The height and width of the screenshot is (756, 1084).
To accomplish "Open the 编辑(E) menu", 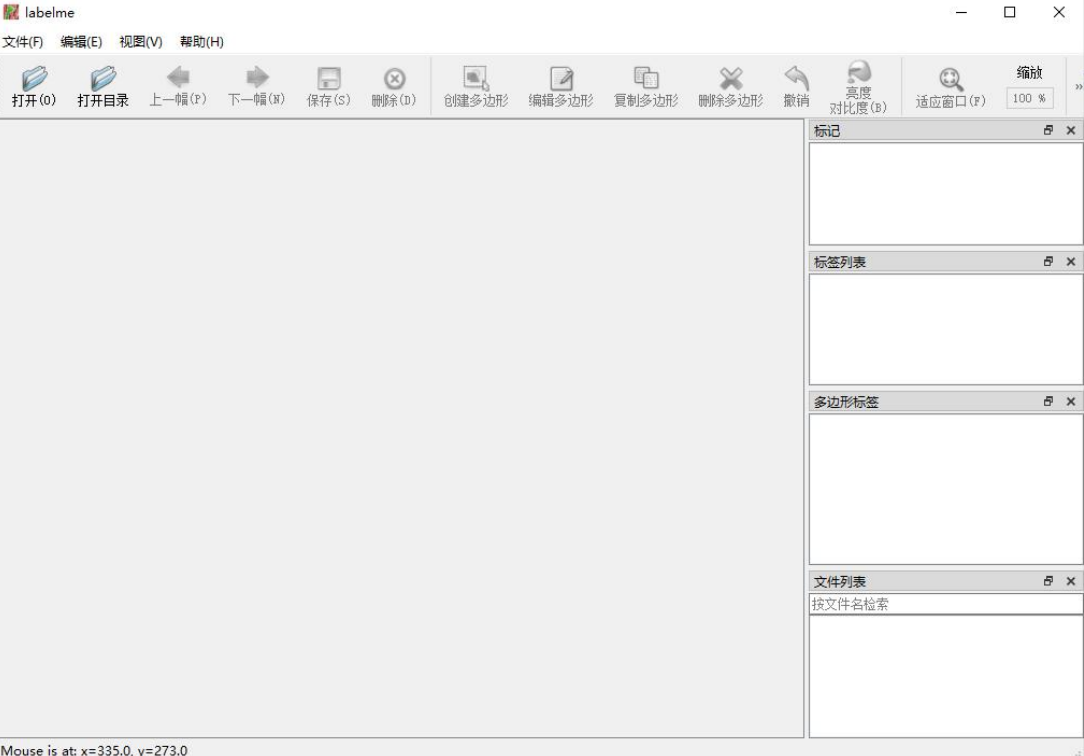I will pyautogui.click(x=82, y=42).
